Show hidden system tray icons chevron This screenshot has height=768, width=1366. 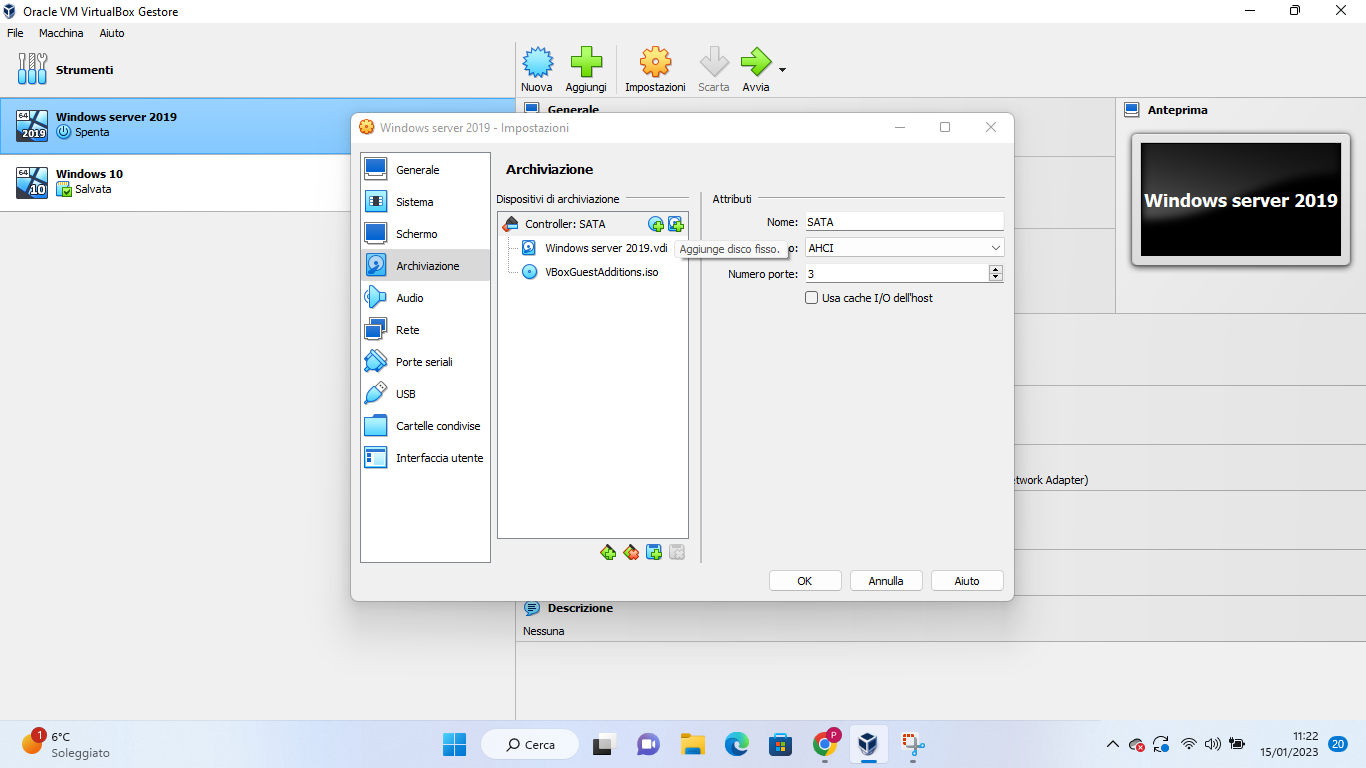[1112, 744]
